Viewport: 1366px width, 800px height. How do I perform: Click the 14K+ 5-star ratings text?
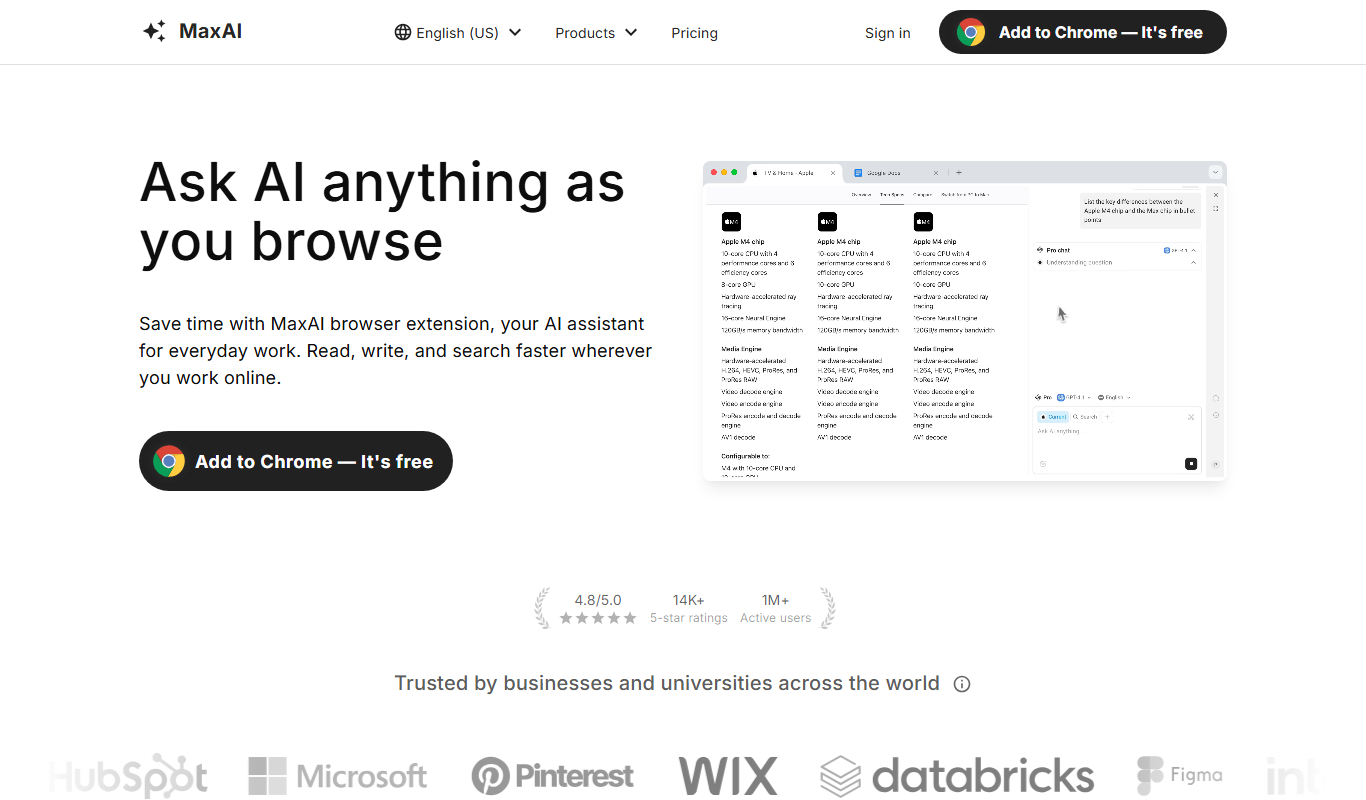(689, 608)
